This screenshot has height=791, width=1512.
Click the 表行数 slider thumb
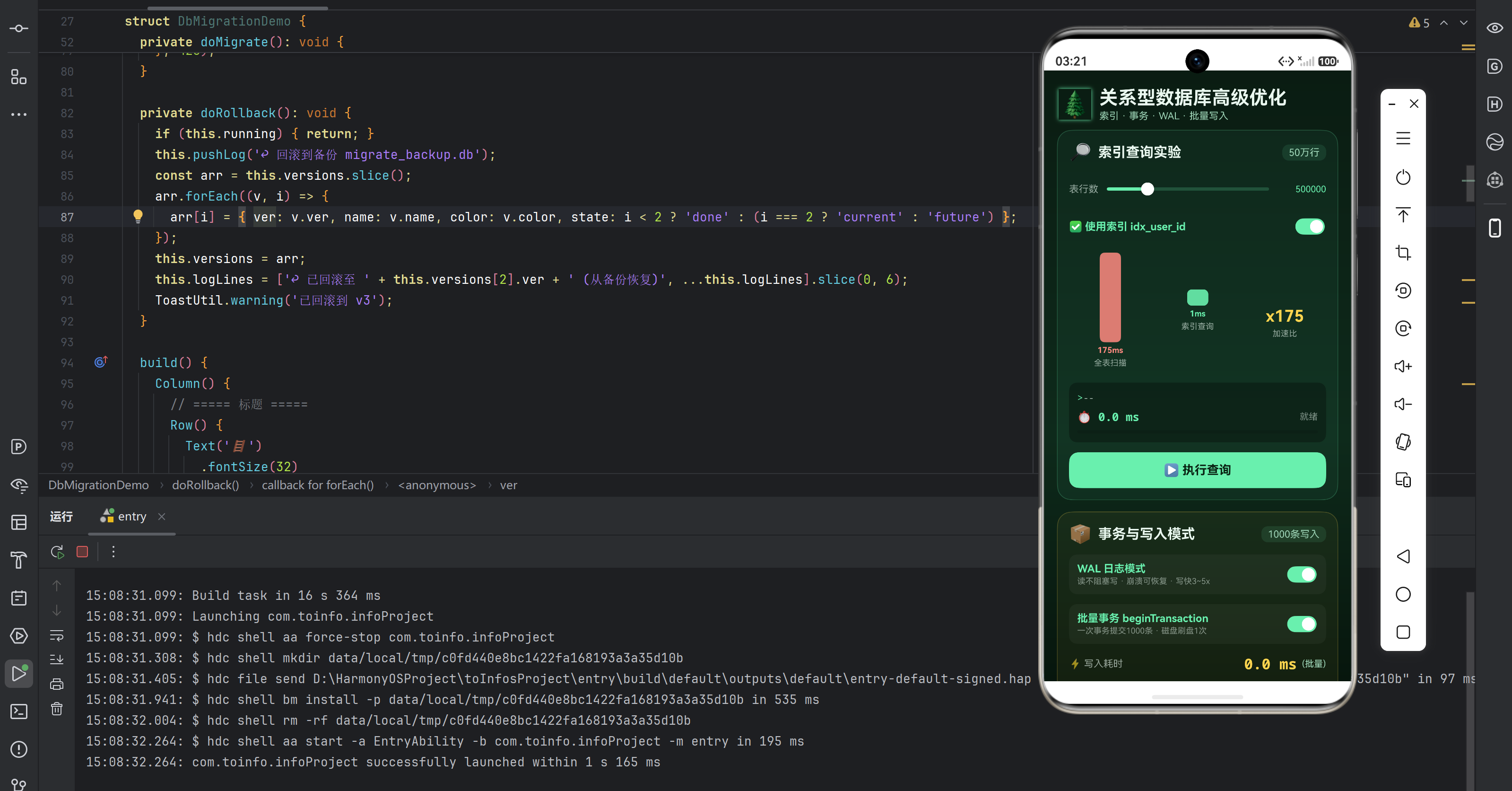[x=1147, y=189]
